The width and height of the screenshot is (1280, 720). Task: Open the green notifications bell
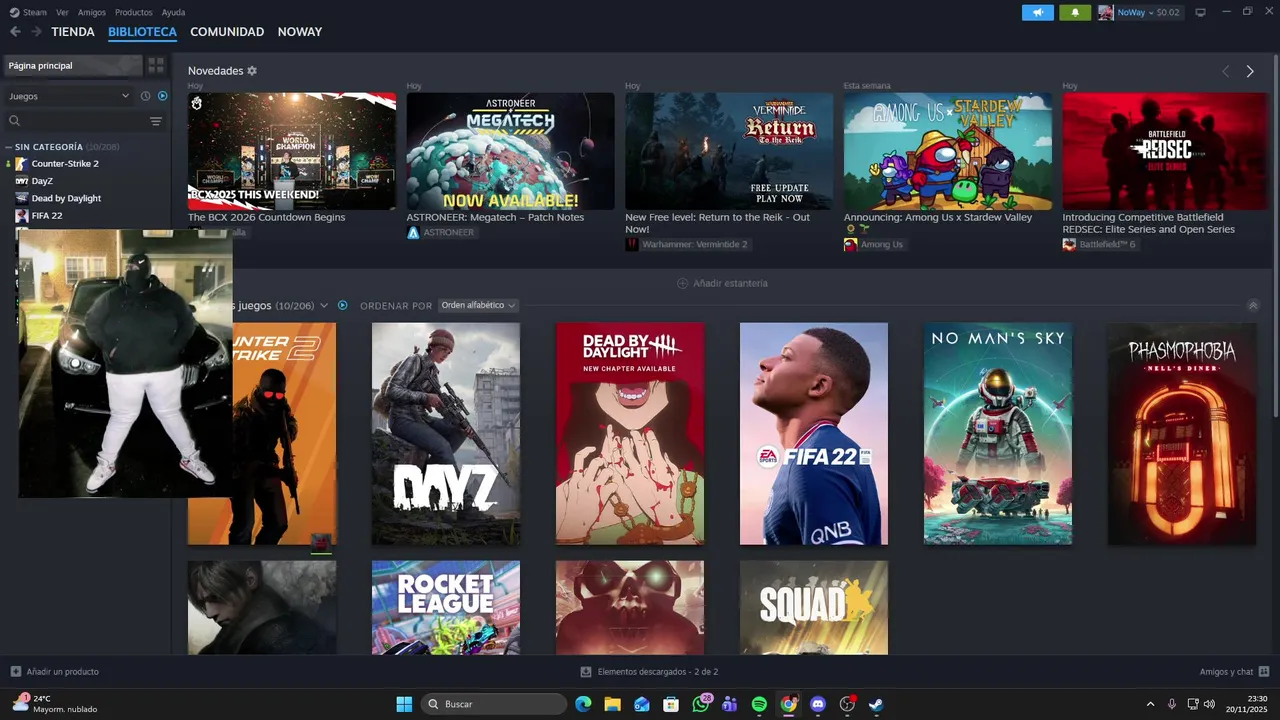pyautogui.click(x=1075, y=12)
